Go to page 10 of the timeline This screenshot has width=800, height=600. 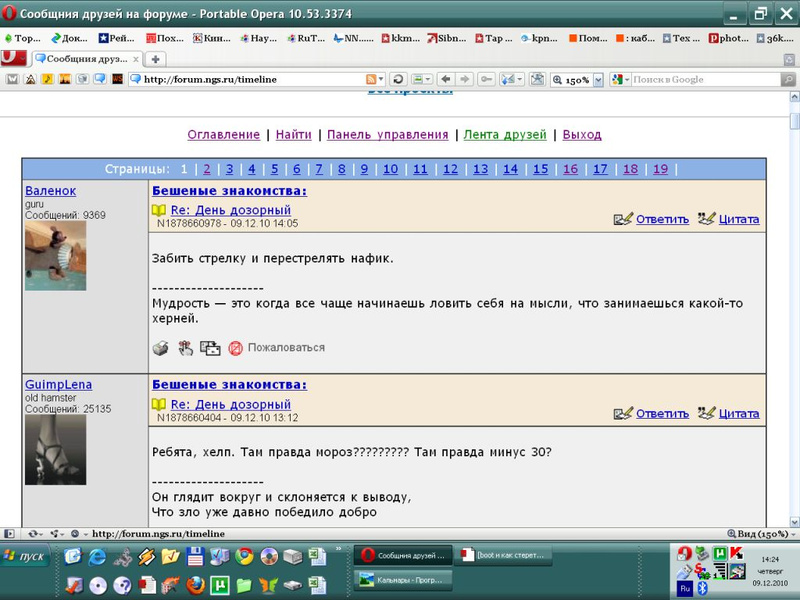click(390, 169)
